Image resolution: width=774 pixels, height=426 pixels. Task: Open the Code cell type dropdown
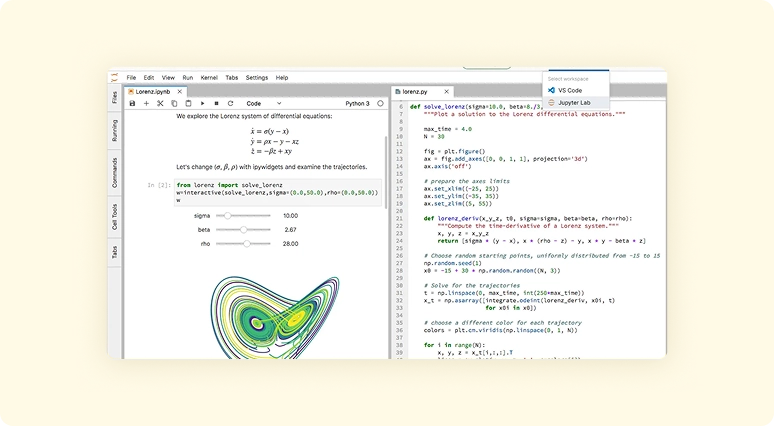262,103
